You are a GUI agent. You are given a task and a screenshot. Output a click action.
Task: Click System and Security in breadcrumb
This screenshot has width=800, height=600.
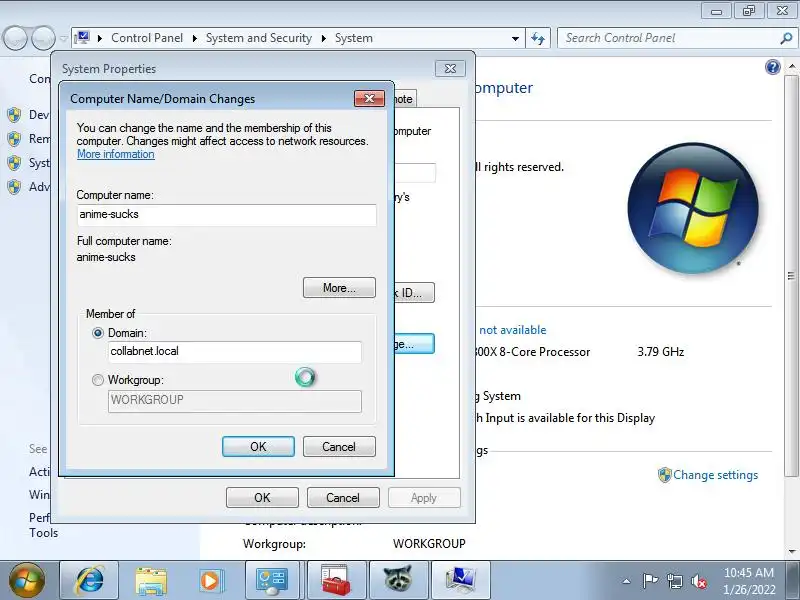pos(259,38)
